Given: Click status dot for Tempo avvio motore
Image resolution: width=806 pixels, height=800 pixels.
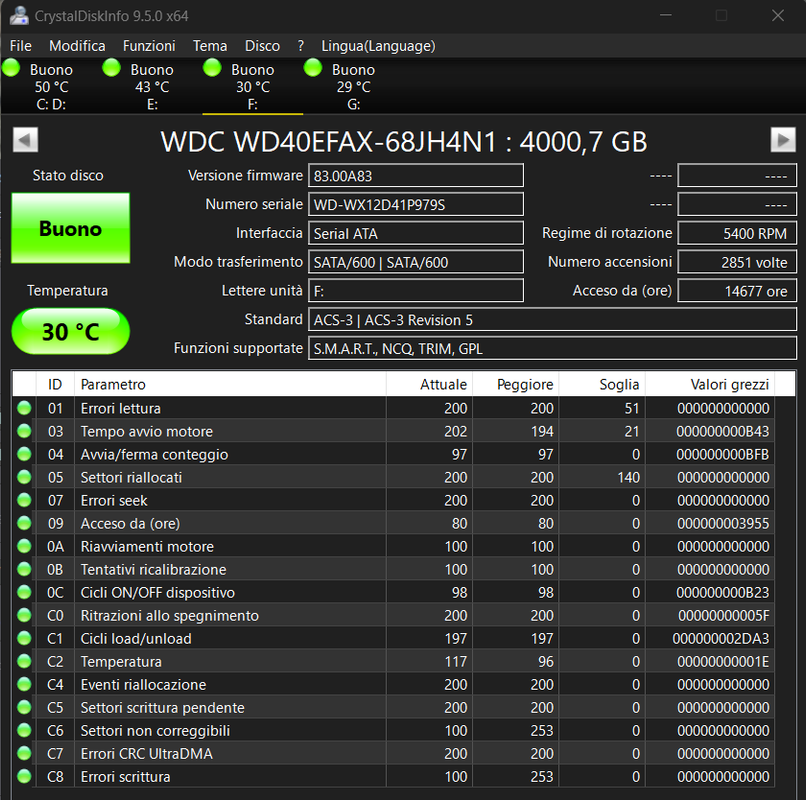Looking at the screenshot, I should [24, 431].
